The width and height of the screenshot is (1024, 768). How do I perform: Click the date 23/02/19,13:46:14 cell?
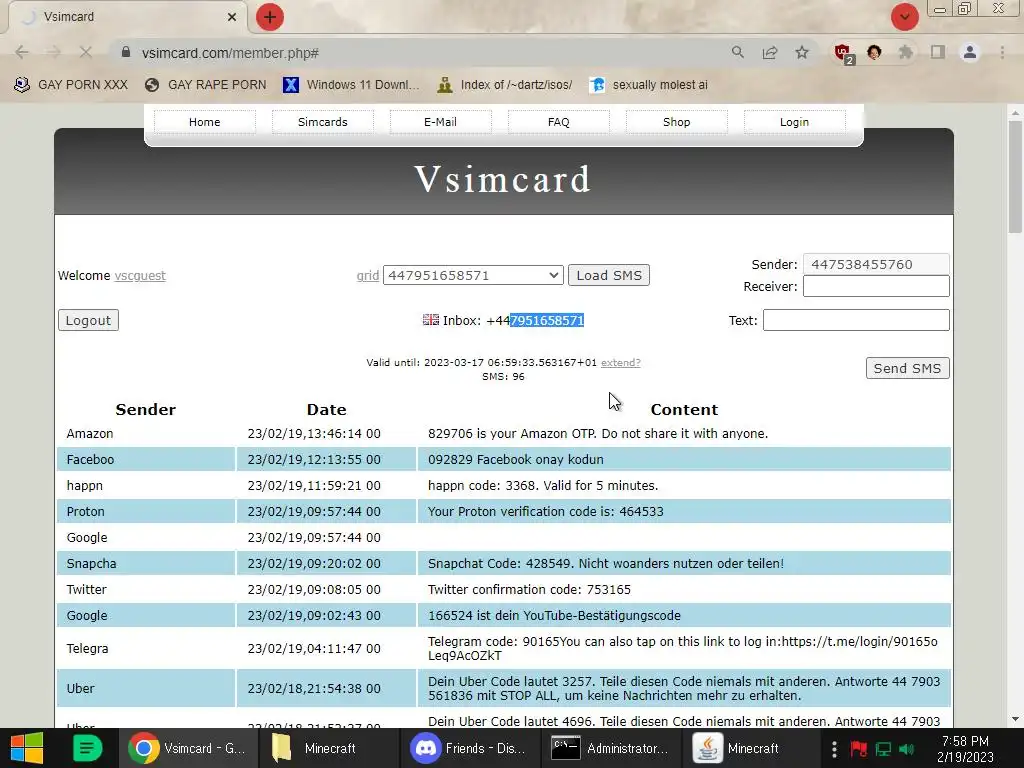click(313, 434)
